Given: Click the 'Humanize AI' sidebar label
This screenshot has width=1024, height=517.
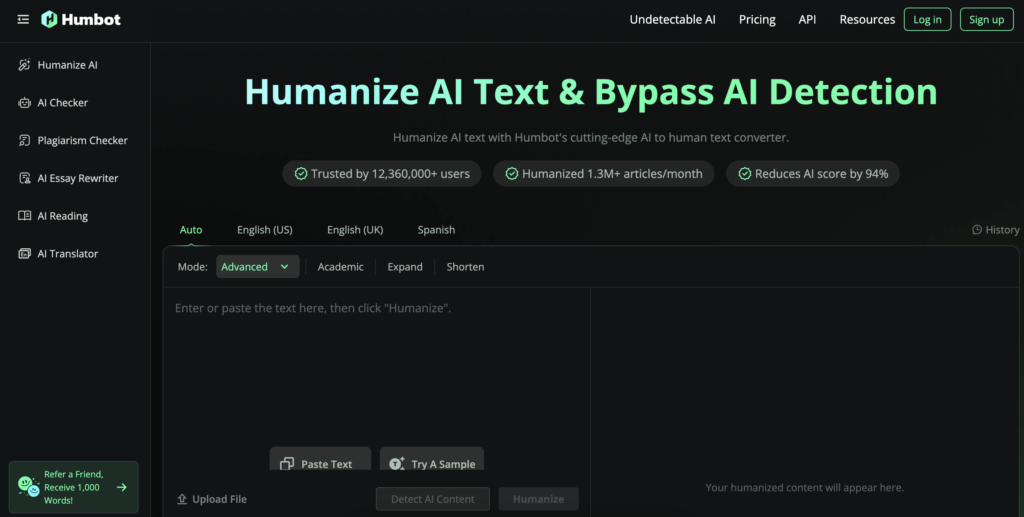Looking at the screenshot, I should (x=67, y=65).
